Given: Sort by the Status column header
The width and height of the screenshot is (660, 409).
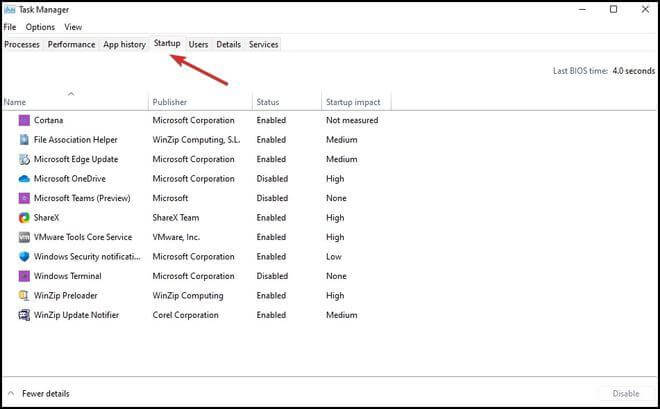Looking at the screenshot, I should 268,102.
